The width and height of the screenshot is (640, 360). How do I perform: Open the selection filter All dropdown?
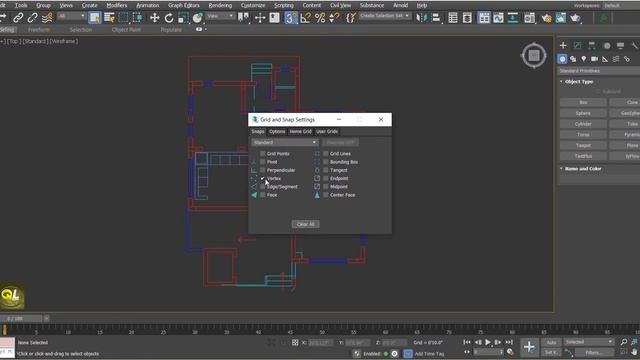click(71, 16)
